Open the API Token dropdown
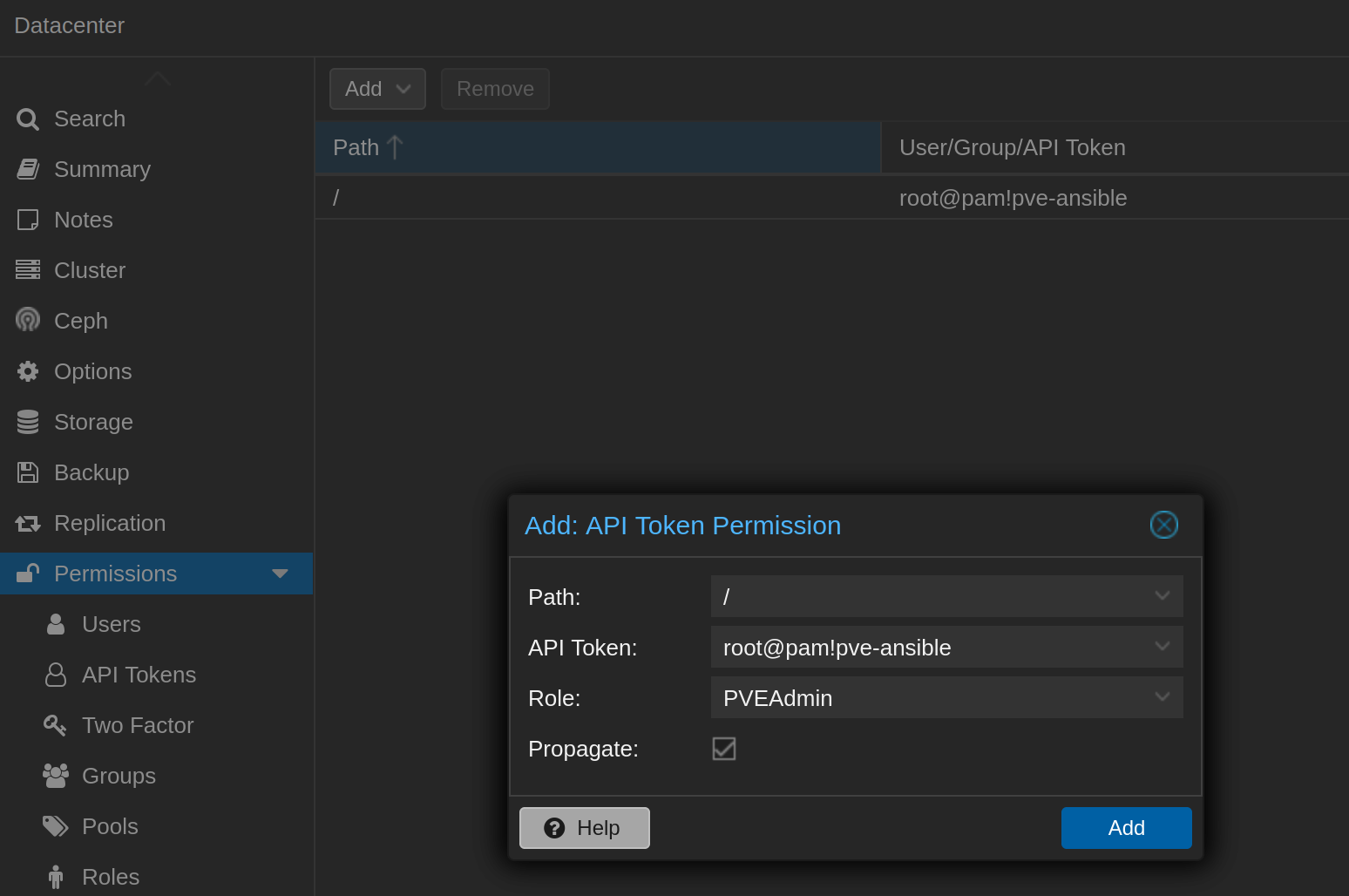The image size is (1349, 896). click(x=1163, y=647)
